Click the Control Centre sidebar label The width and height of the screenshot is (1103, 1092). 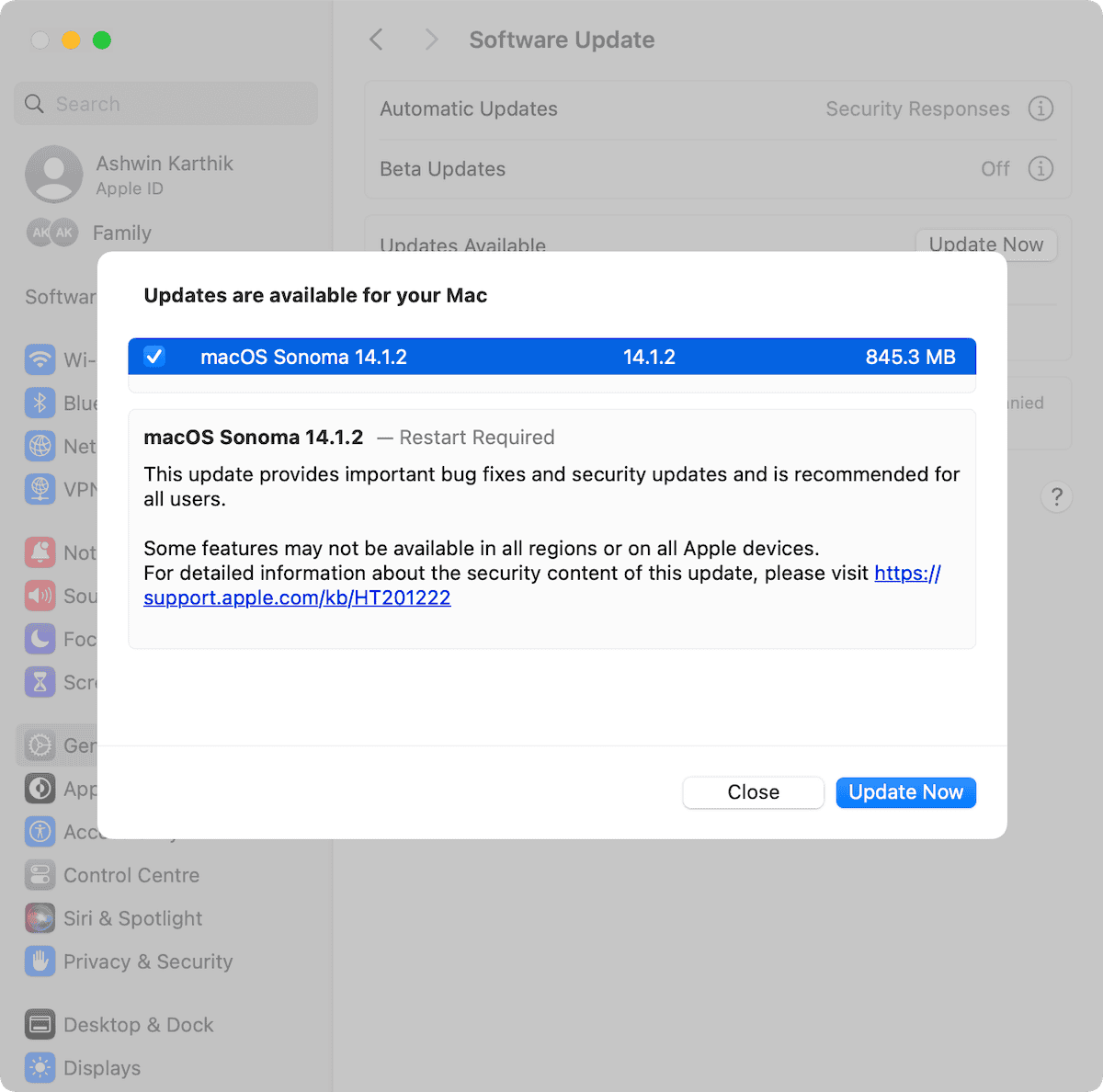tap(131, 875)
